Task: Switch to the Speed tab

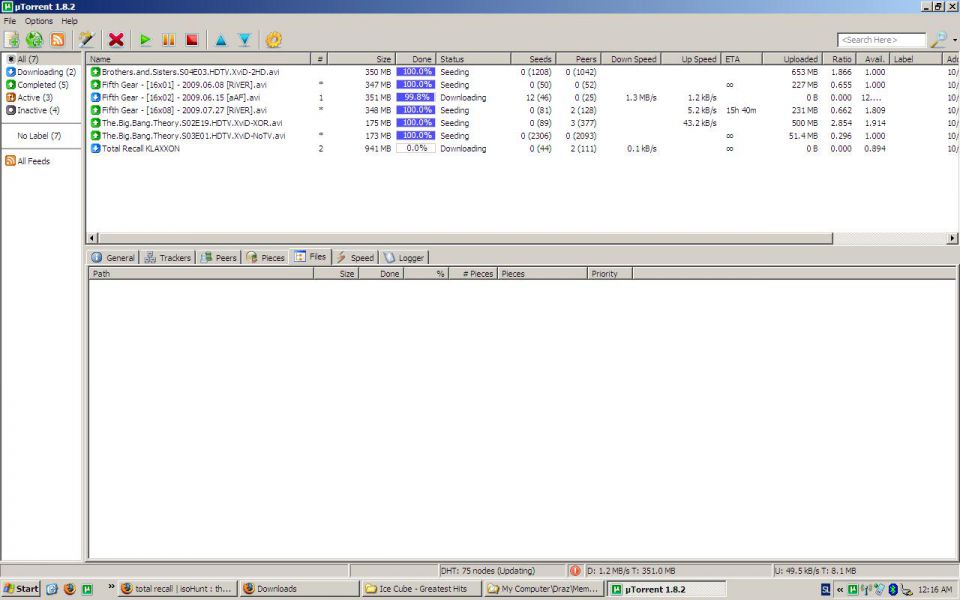Action: [x=355, y=258]
